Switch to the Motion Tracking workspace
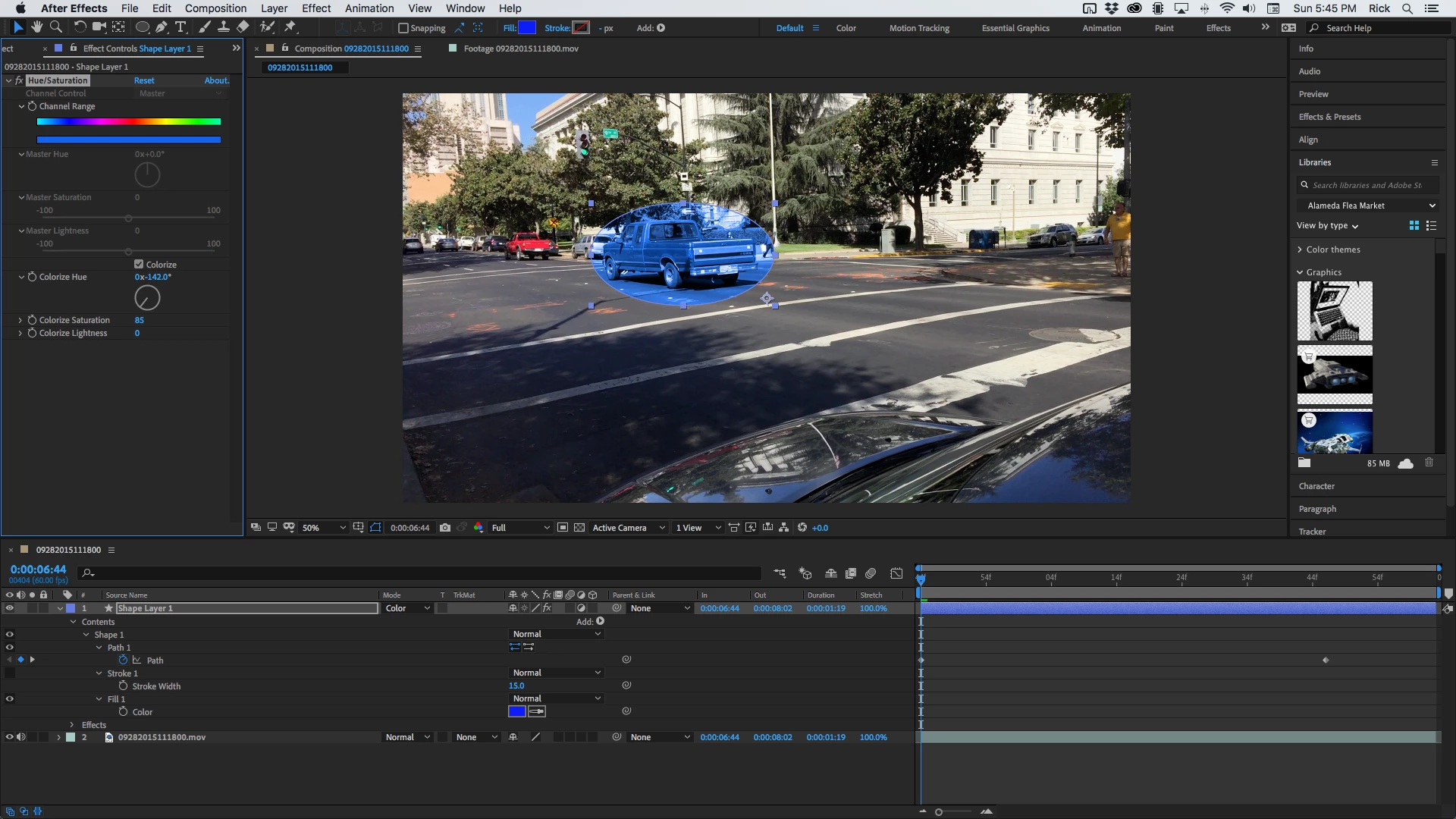Image resolution: width=1456 pixels, height=819 pixels. 919,28
